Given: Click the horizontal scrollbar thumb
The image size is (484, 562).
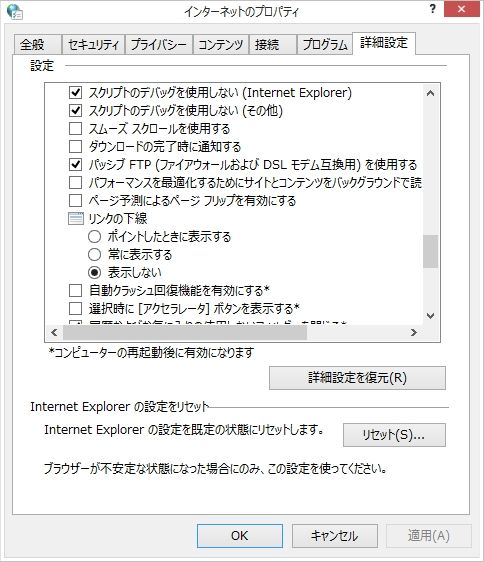Looking at the screenshot, I should click(x=185, y=333).
